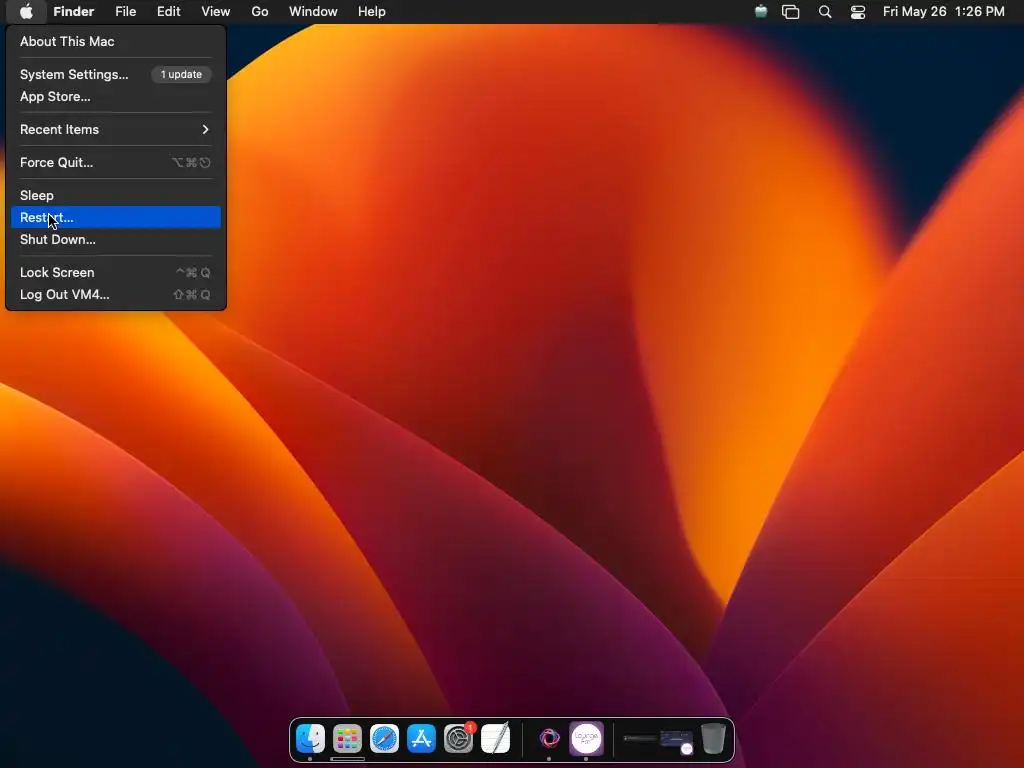The width and height of the screenshot is (1024, 768).
Task: Select Sleep in the Apple menu
Action: click(x=116, y=195)
